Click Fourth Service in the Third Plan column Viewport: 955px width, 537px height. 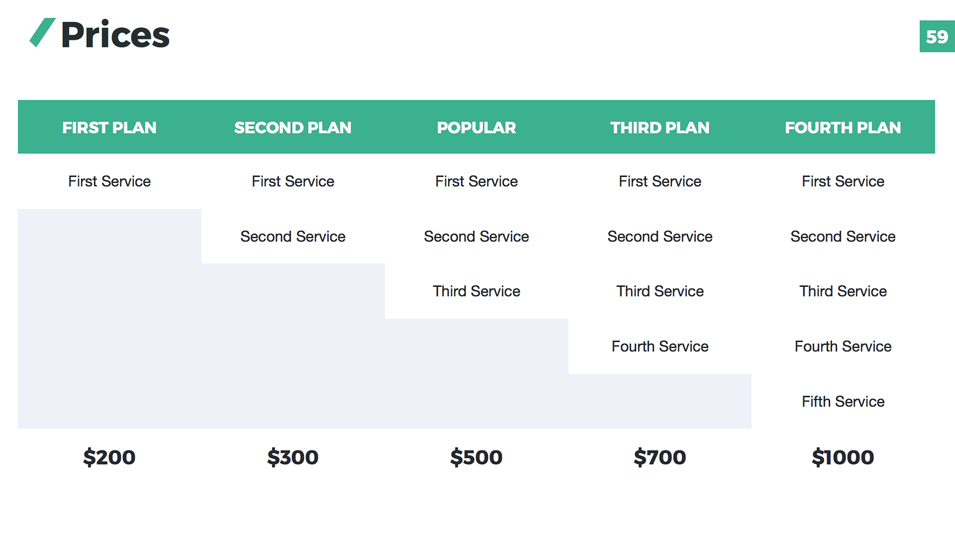coord(660,347)
